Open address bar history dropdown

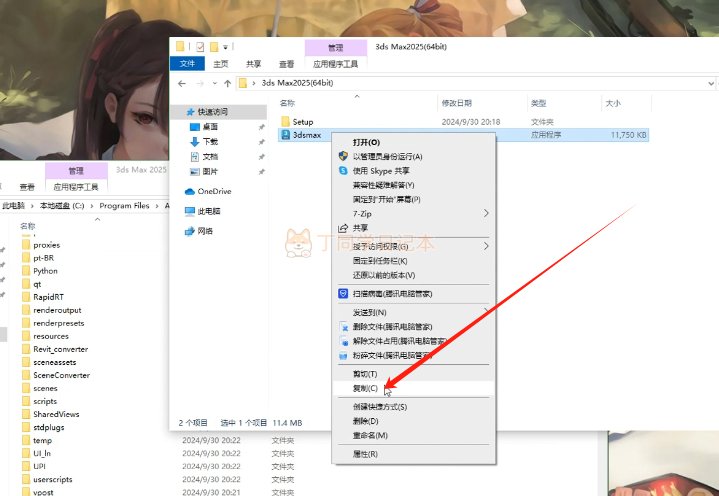pyautogui.click(x=711, y=83)
